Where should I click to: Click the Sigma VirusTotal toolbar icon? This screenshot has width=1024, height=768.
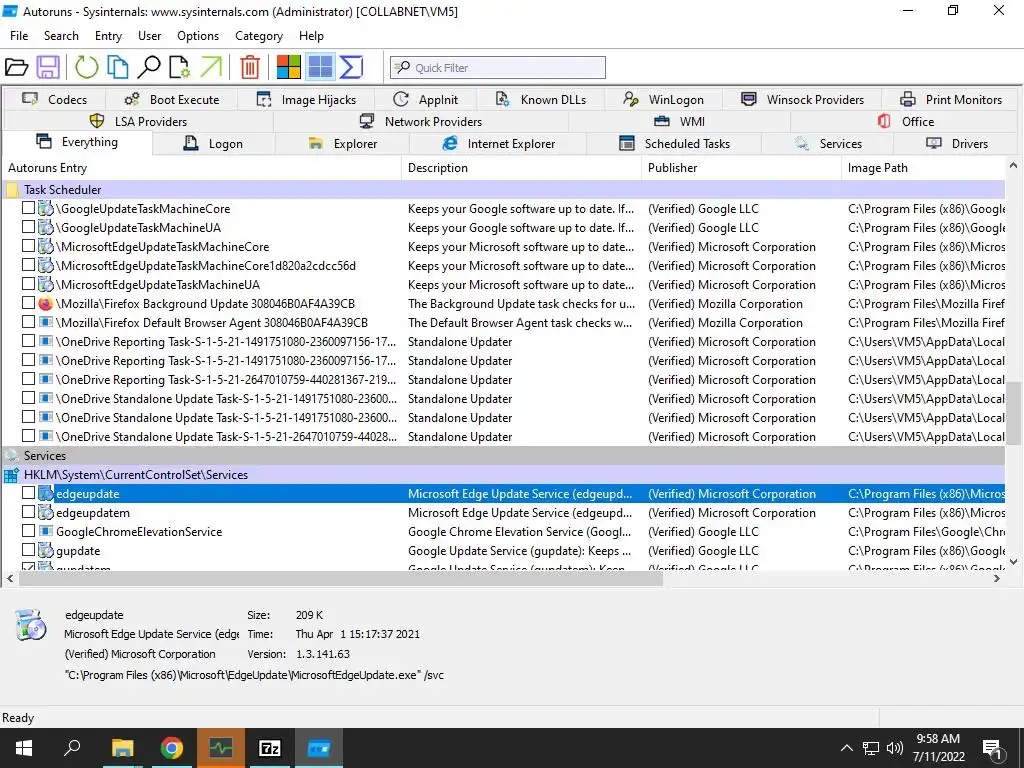pyautogui.click(x=351, y=67)
